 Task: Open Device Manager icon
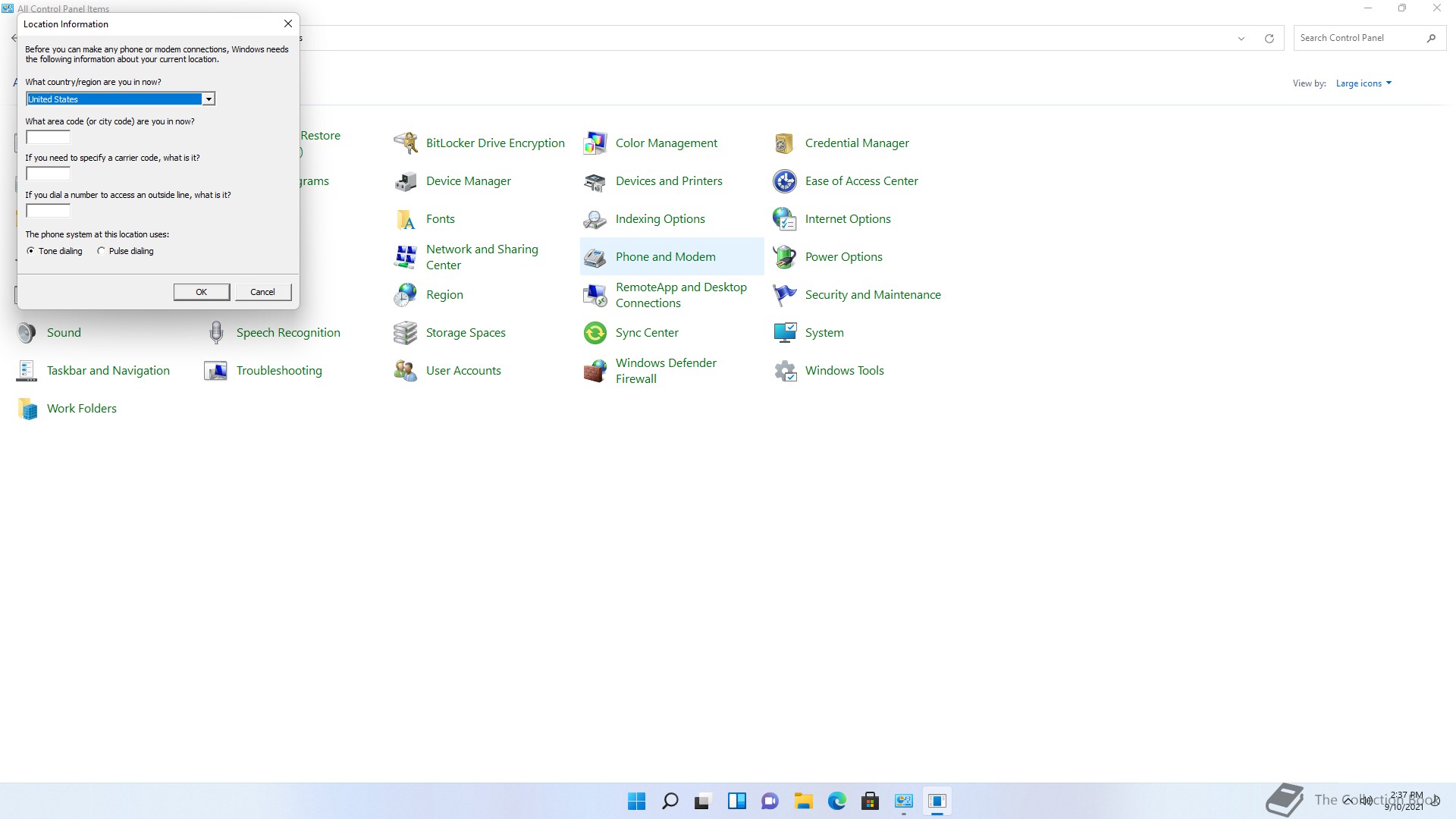click(406, 180)
